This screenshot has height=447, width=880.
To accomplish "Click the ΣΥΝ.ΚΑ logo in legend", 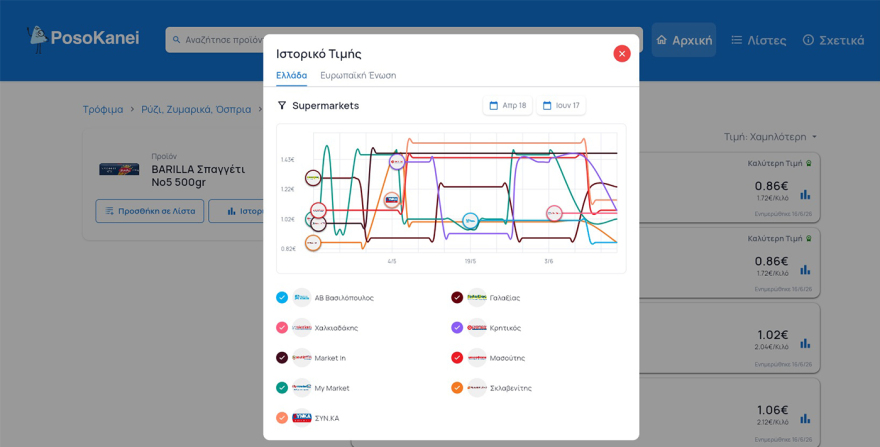I will click(x=302, y=418).
